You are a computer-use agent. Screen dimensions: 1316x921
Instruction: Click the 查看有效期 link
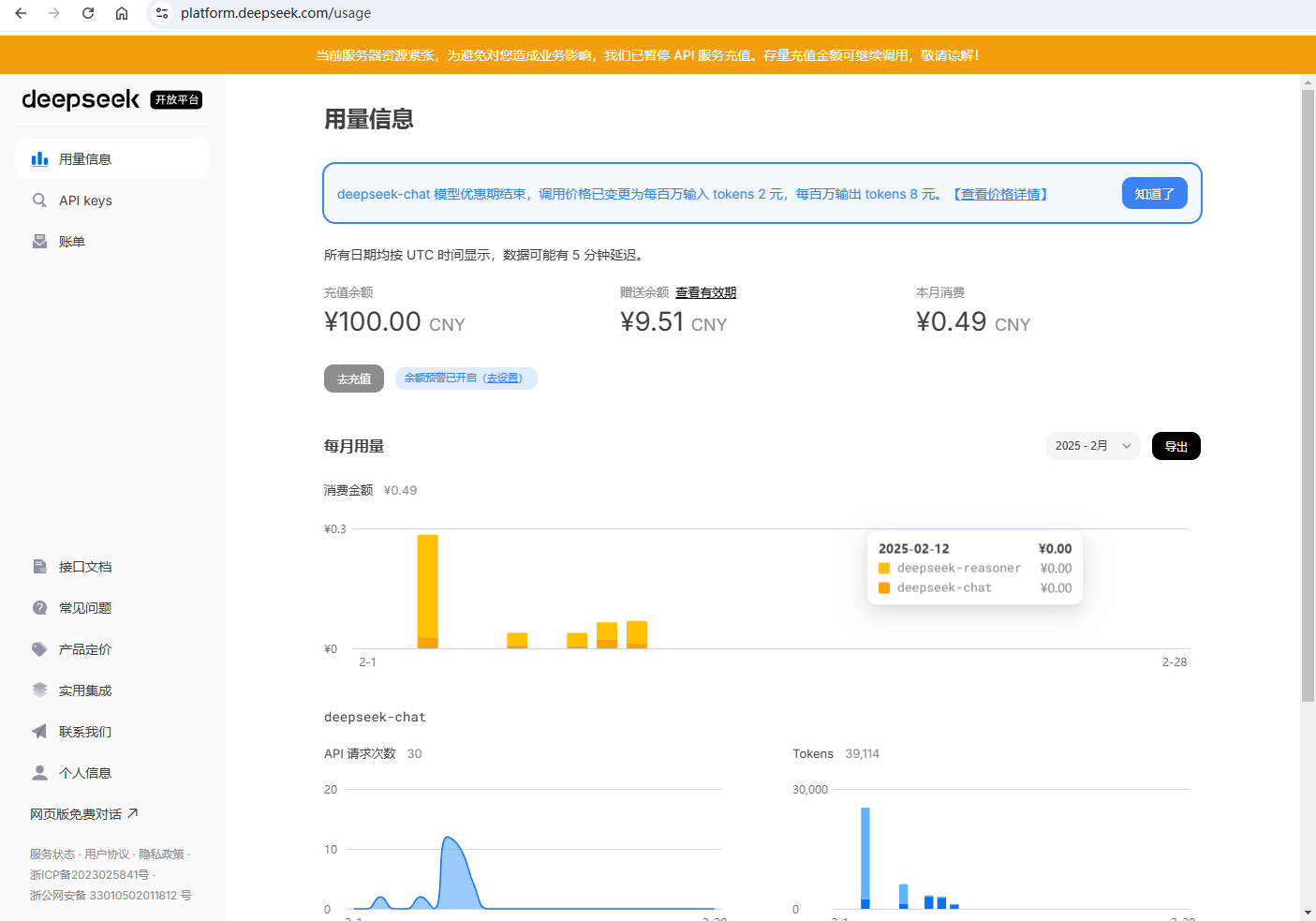click(x=706, y=292)
